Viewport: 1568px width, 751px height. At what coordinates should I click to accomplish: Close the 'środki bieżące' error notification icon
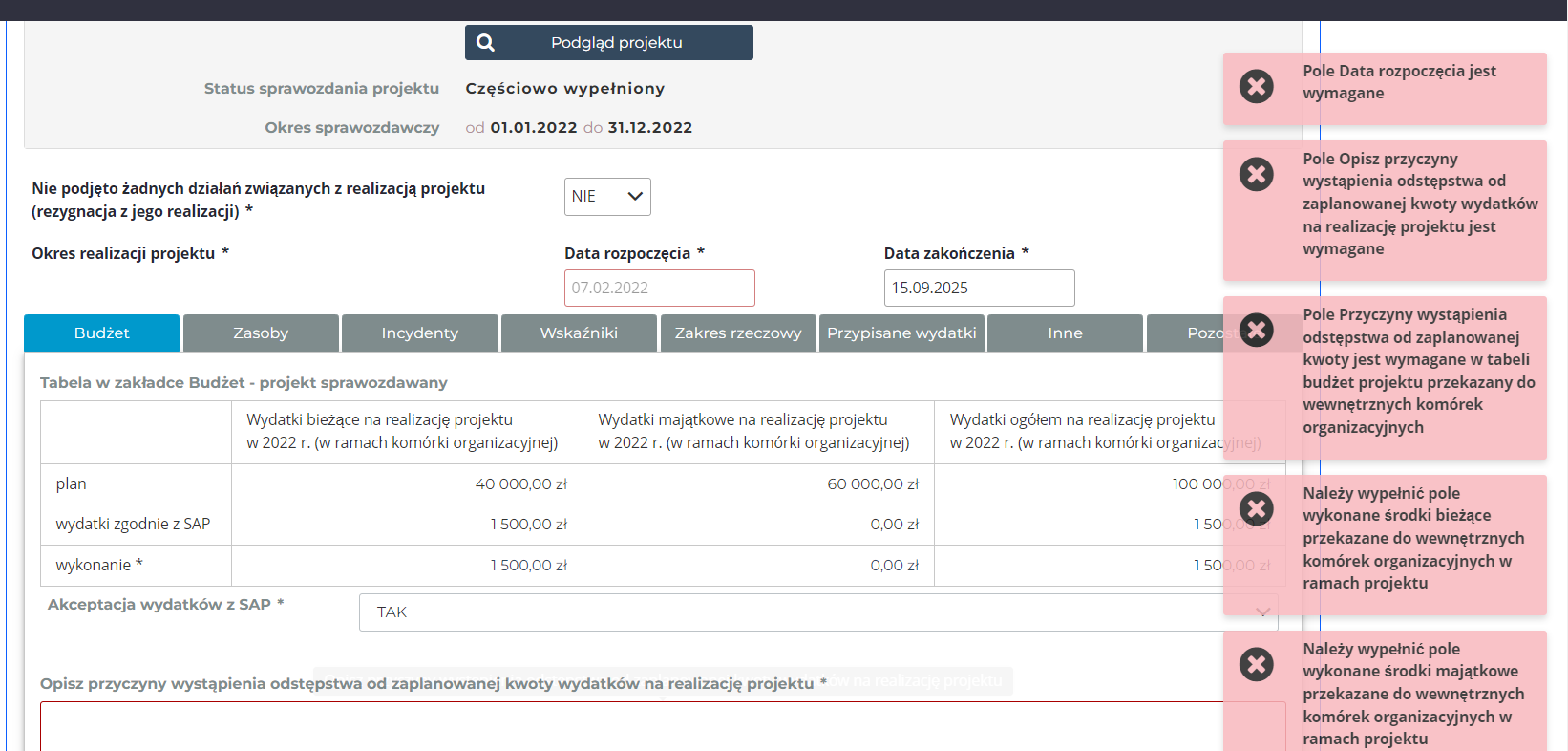[1256, 508]
